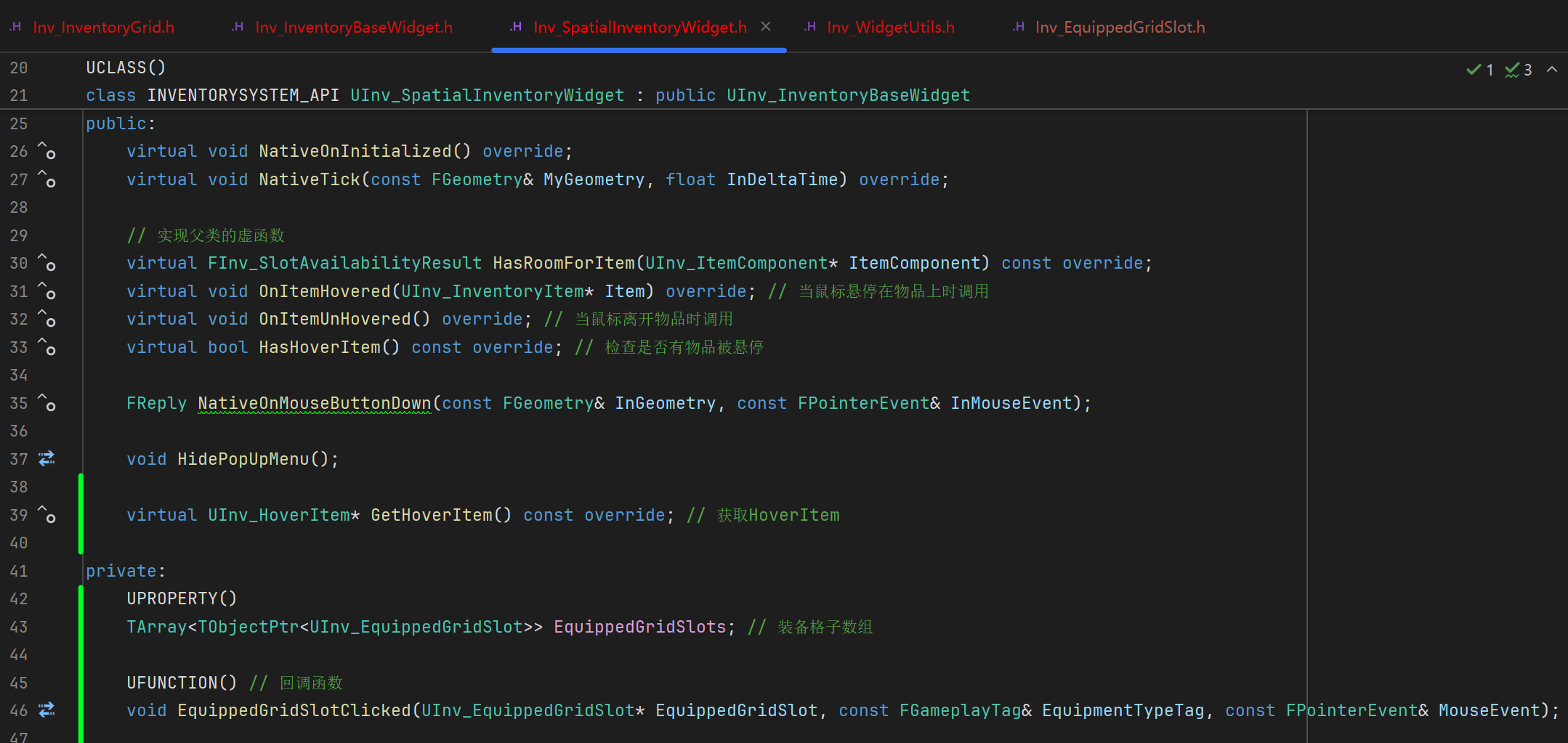Screen dimensions: 1568x743
Task: Click the UPROPERTY() macro
Action: pos(182,598)
